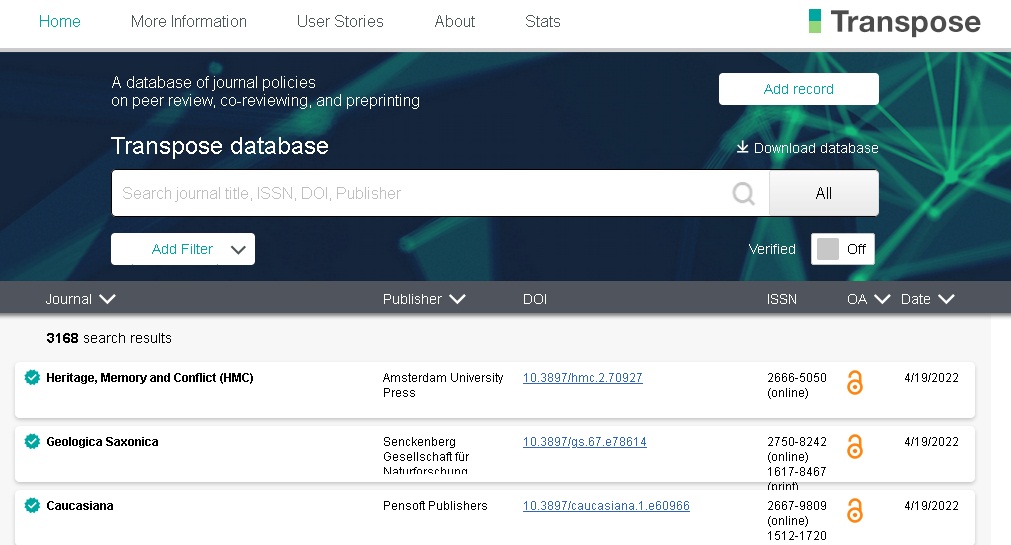The width and height of the screenshot is (1011, 545).
Task: Click verified badge for Heritage, Memory and Conflict
Action: 32,377
